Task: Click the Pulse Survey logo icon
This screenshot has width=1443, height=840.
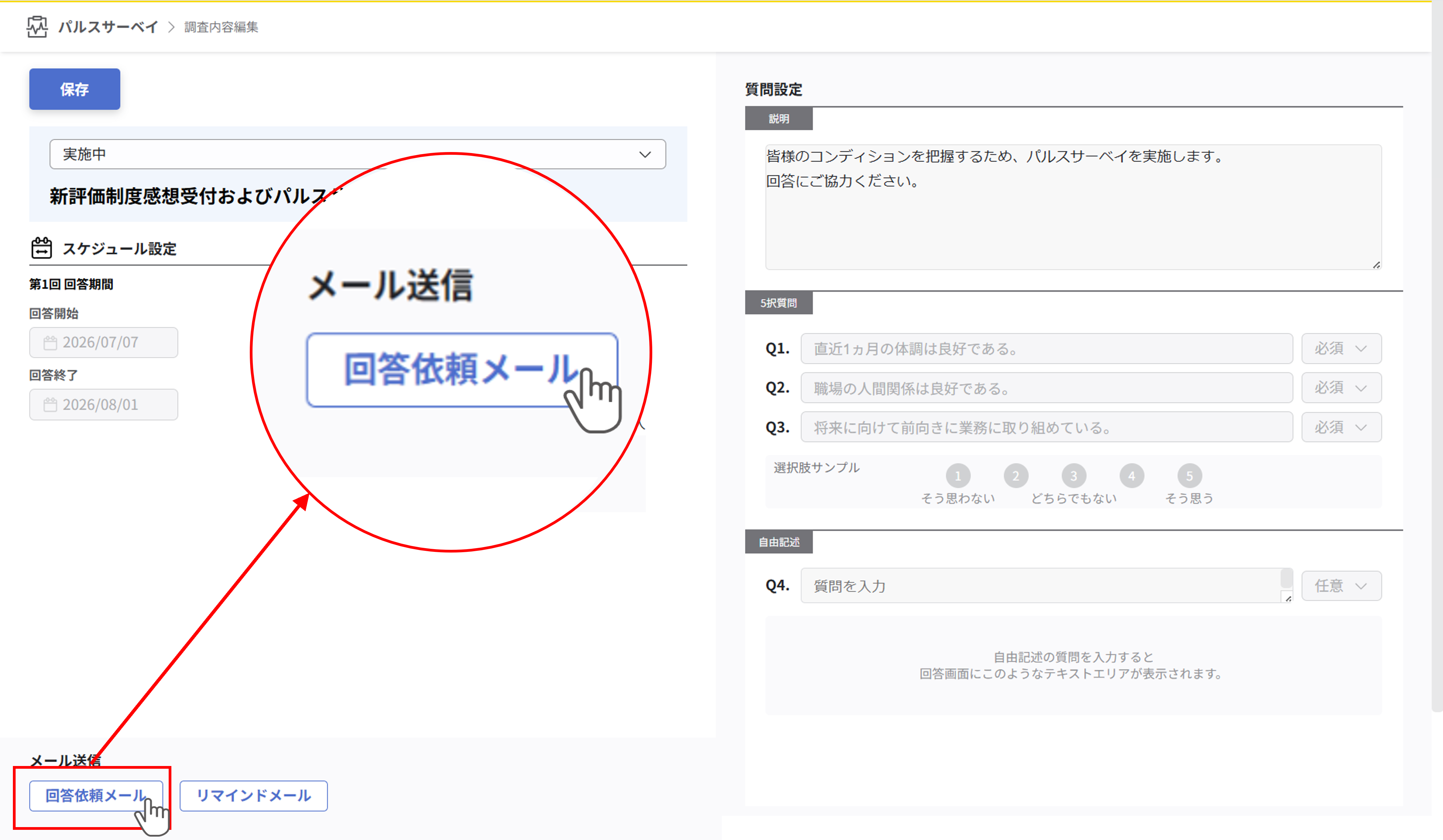Action: (37, 26)
